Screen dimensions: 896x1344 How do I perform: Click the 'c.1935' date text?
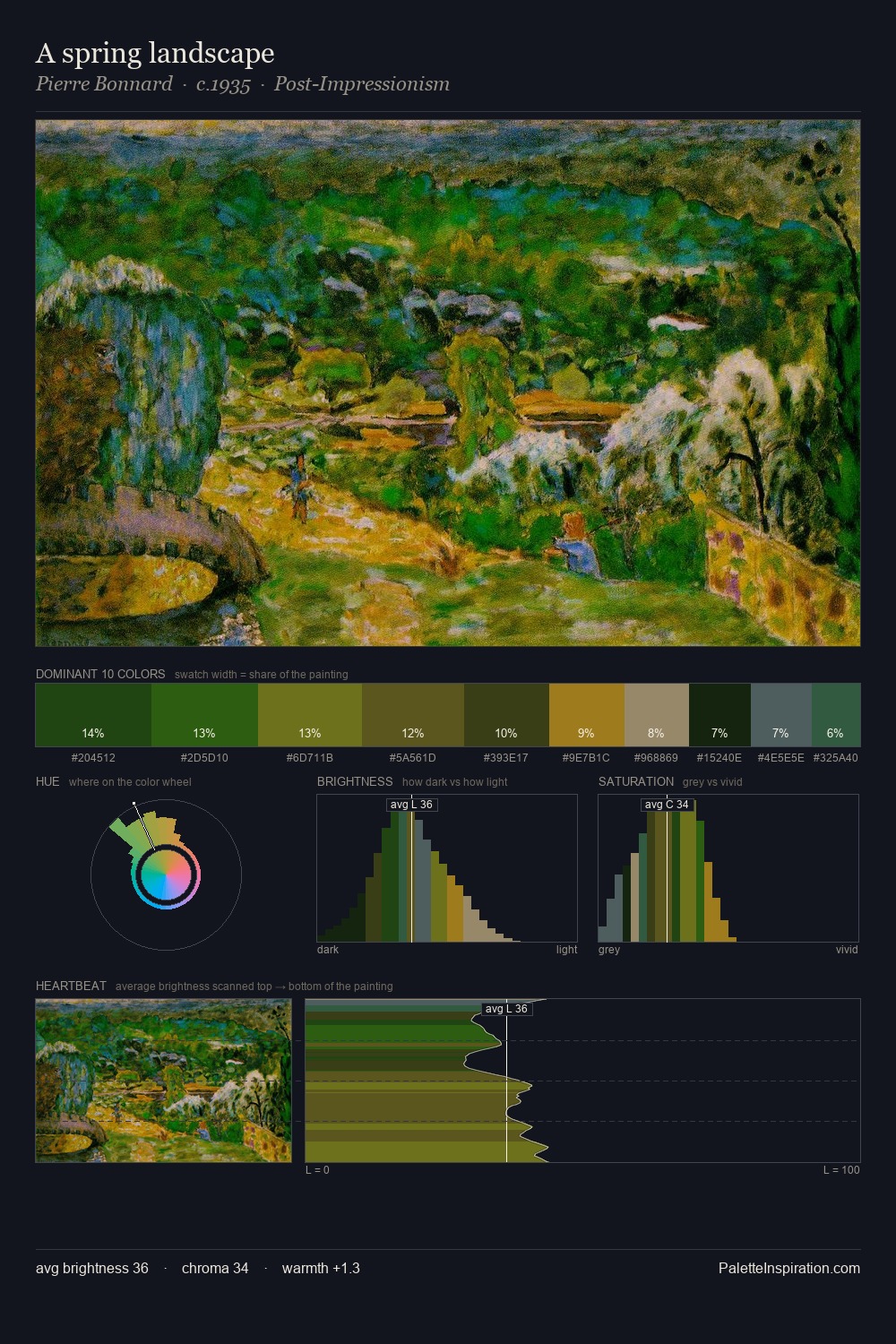(223, 84)
